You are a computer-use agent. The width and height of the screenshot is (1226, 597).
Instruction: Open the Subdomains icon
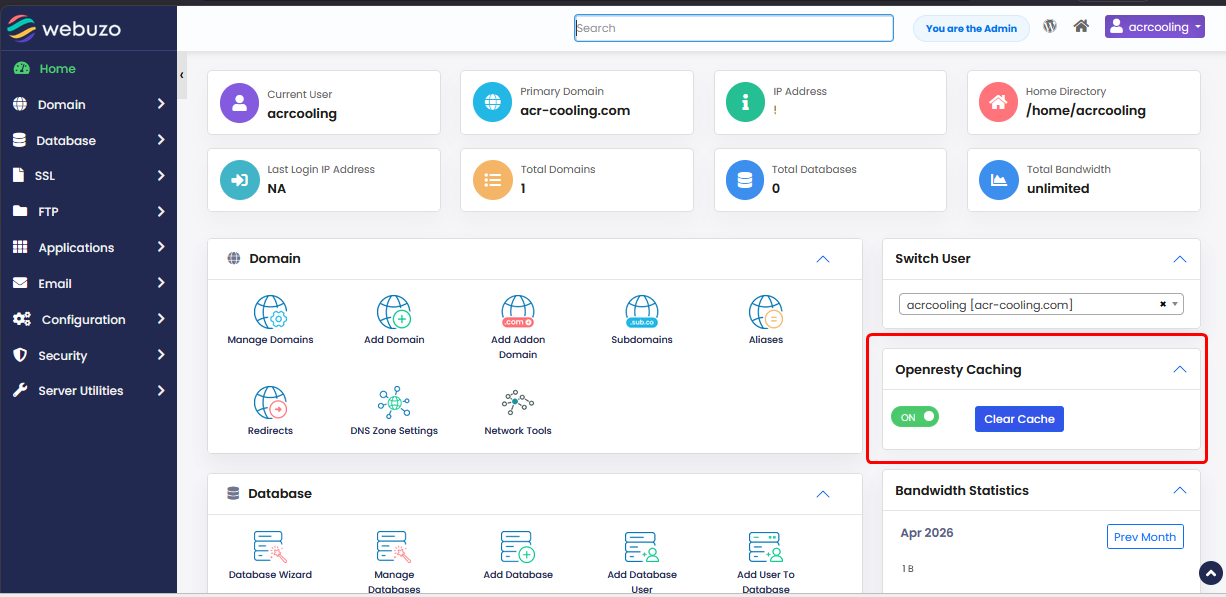click(641, 313)
